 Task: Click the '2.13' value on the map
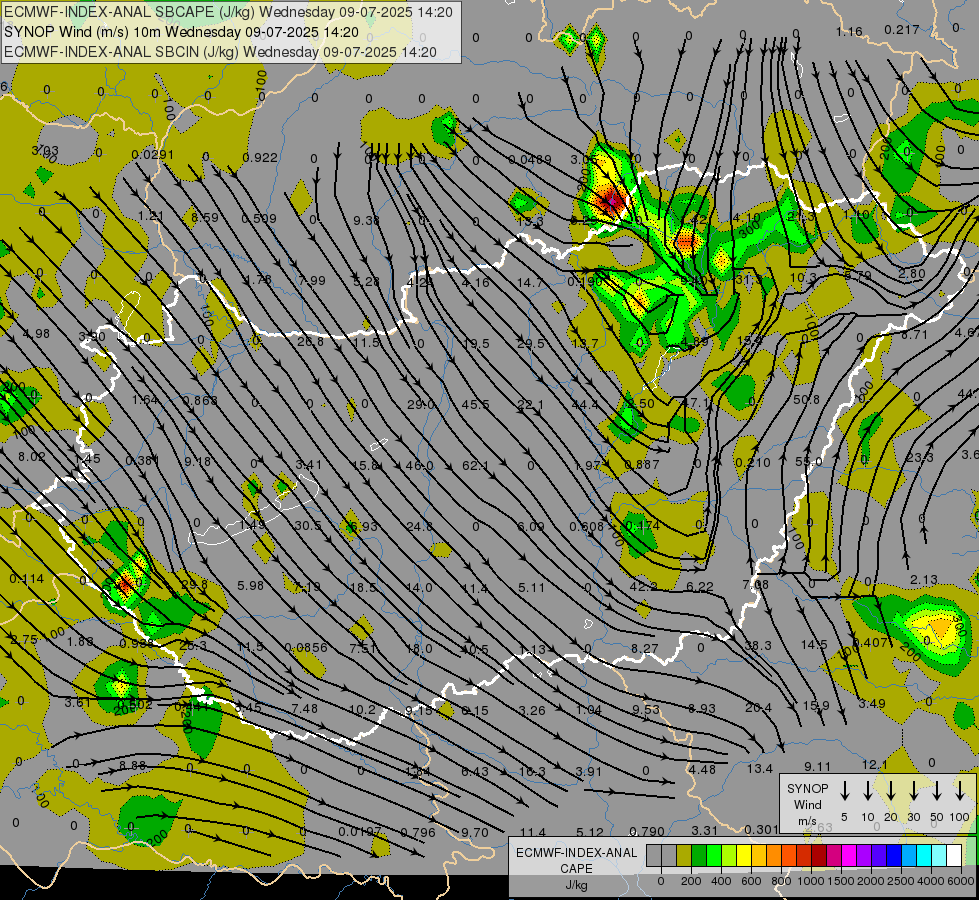coord(924,580)
